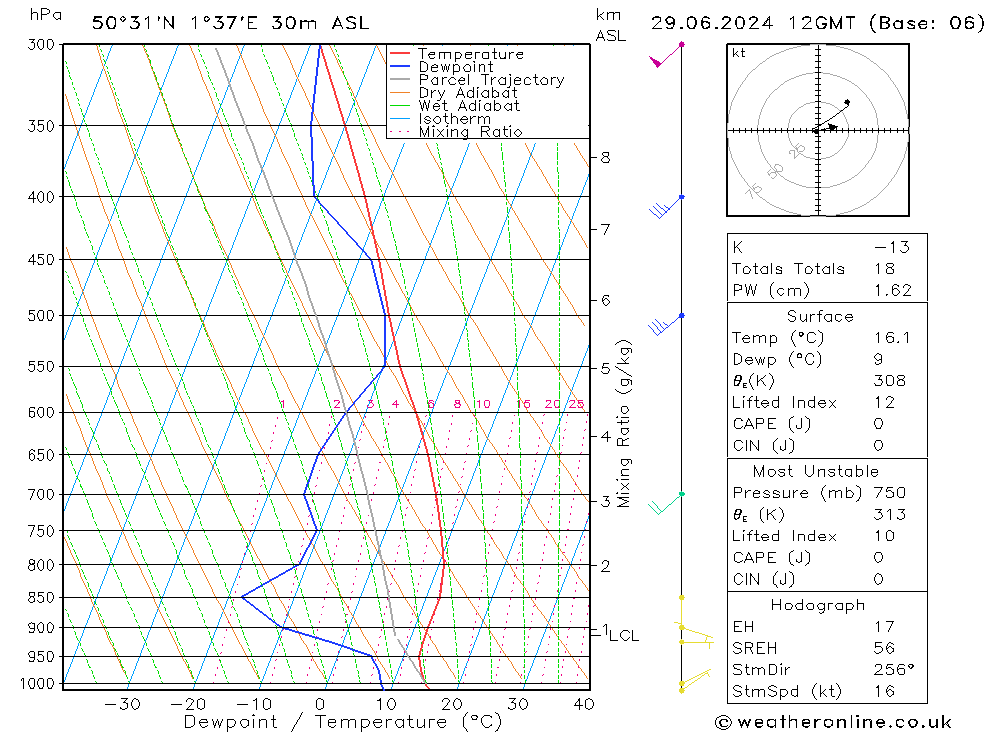Click the '1000' pressure level label
The image size is (1000, 733).
(38, 684)
